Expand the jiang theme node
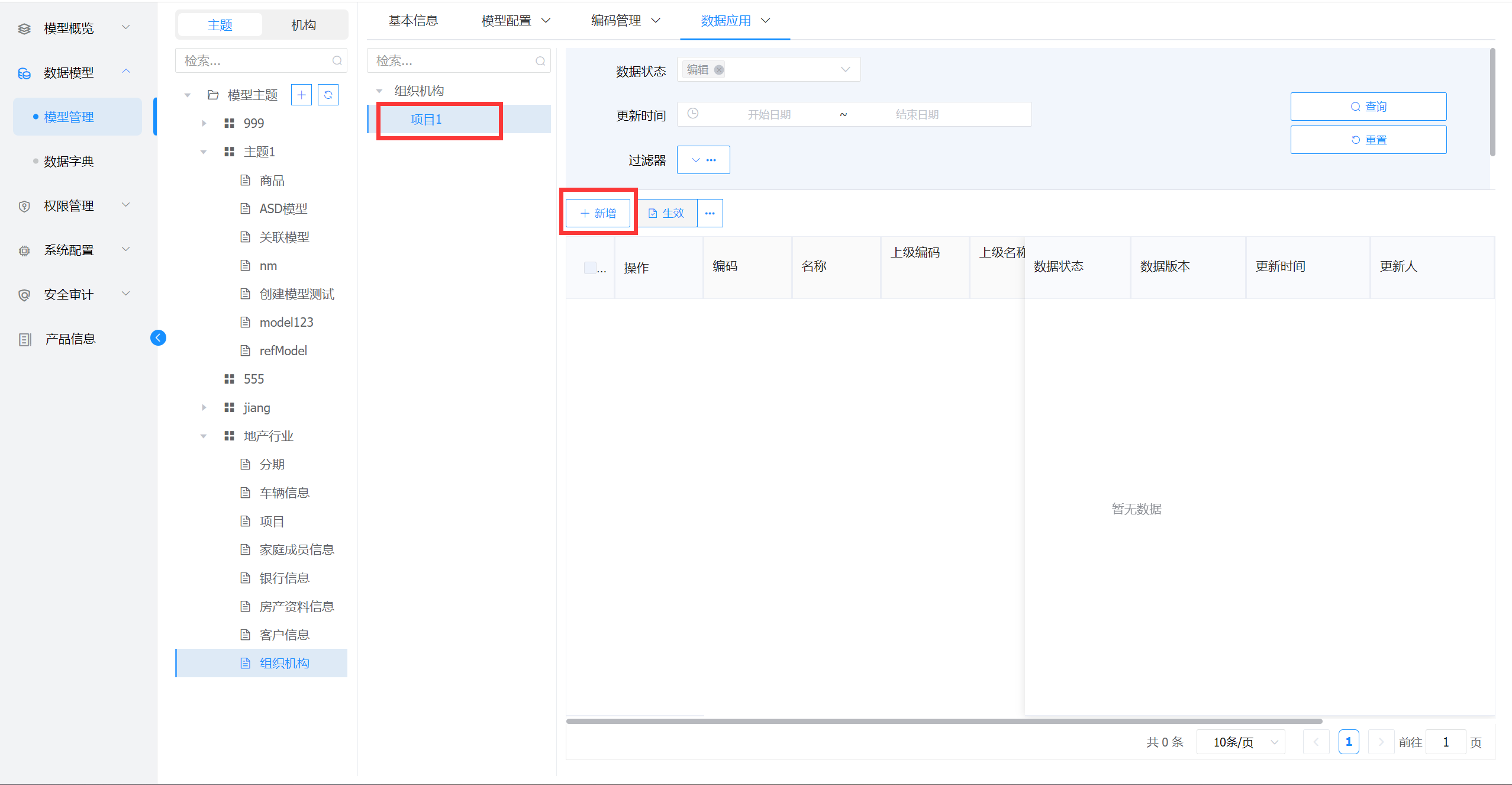This screenshot has height=785, width=1512. 204,407
